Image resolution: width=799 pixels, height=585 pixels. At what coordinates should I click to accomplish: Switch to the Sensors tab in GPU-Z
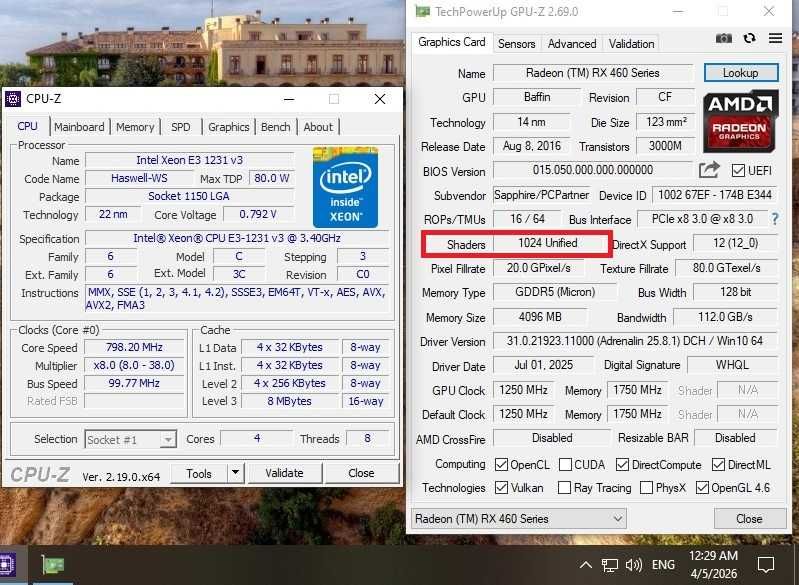coord(517,44)
